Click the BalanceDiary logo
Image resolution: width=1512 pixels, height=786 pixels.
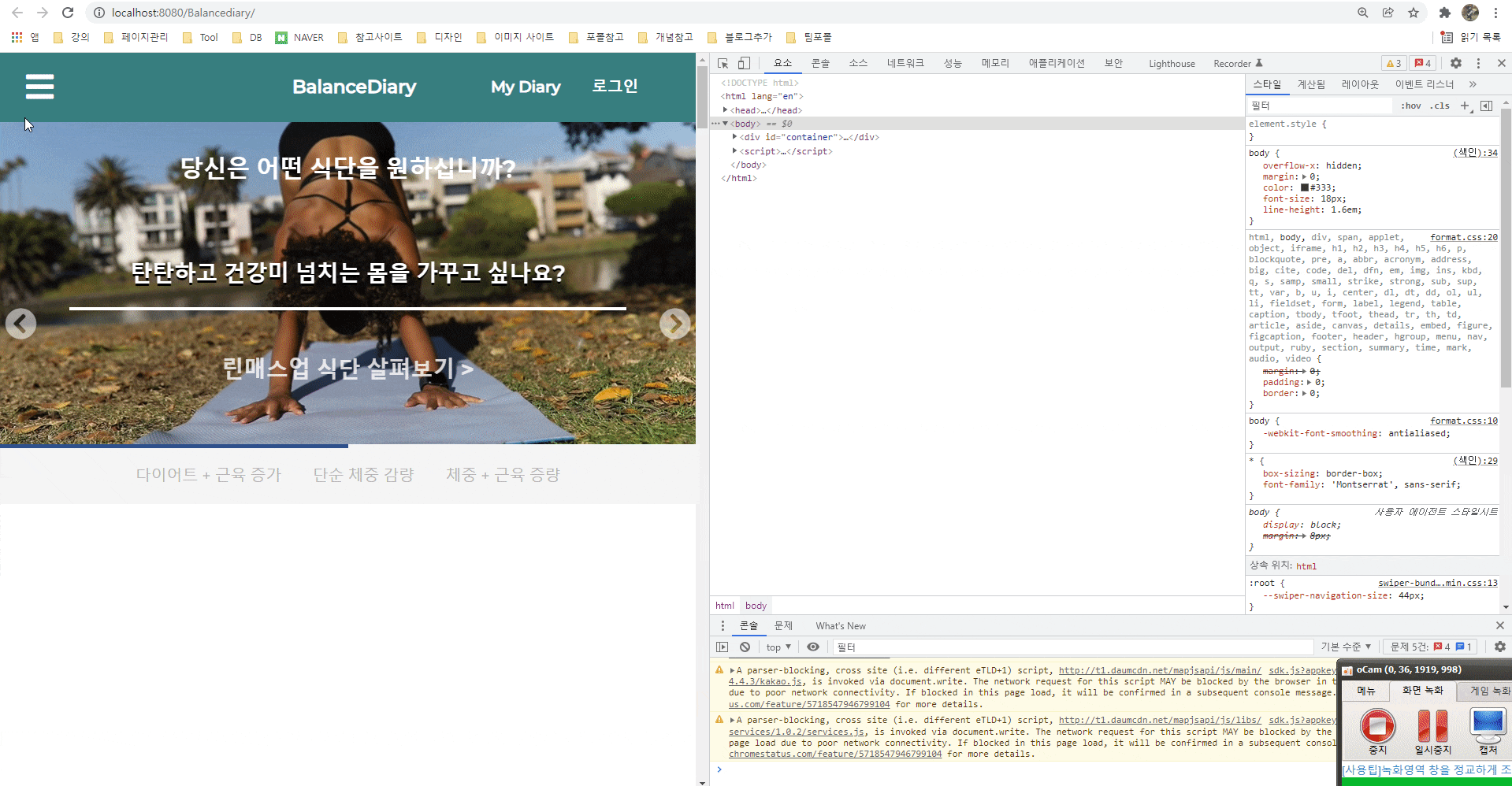[x=355, y=87]
